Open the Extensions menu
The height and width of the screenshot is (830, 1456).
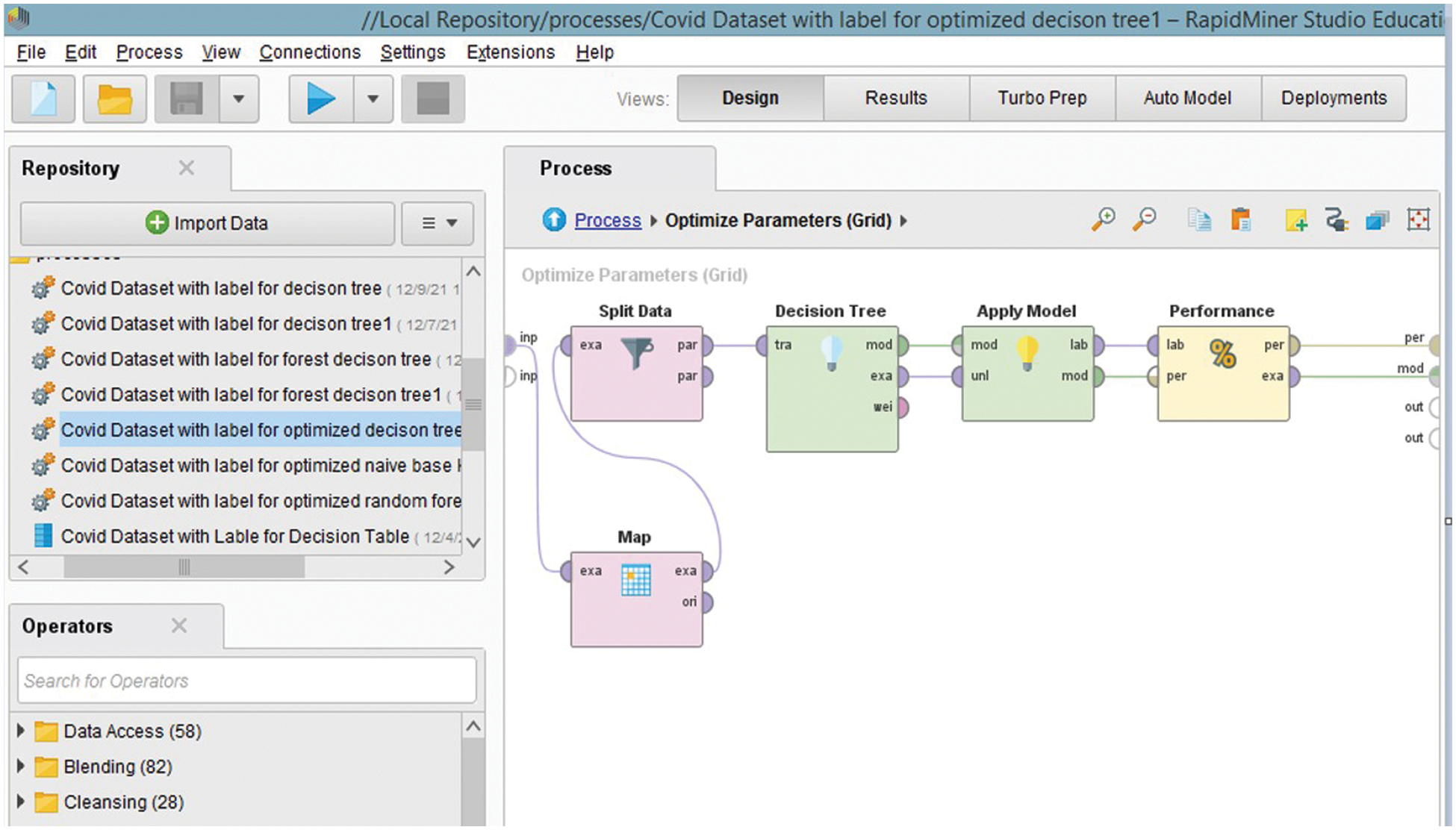511,52
